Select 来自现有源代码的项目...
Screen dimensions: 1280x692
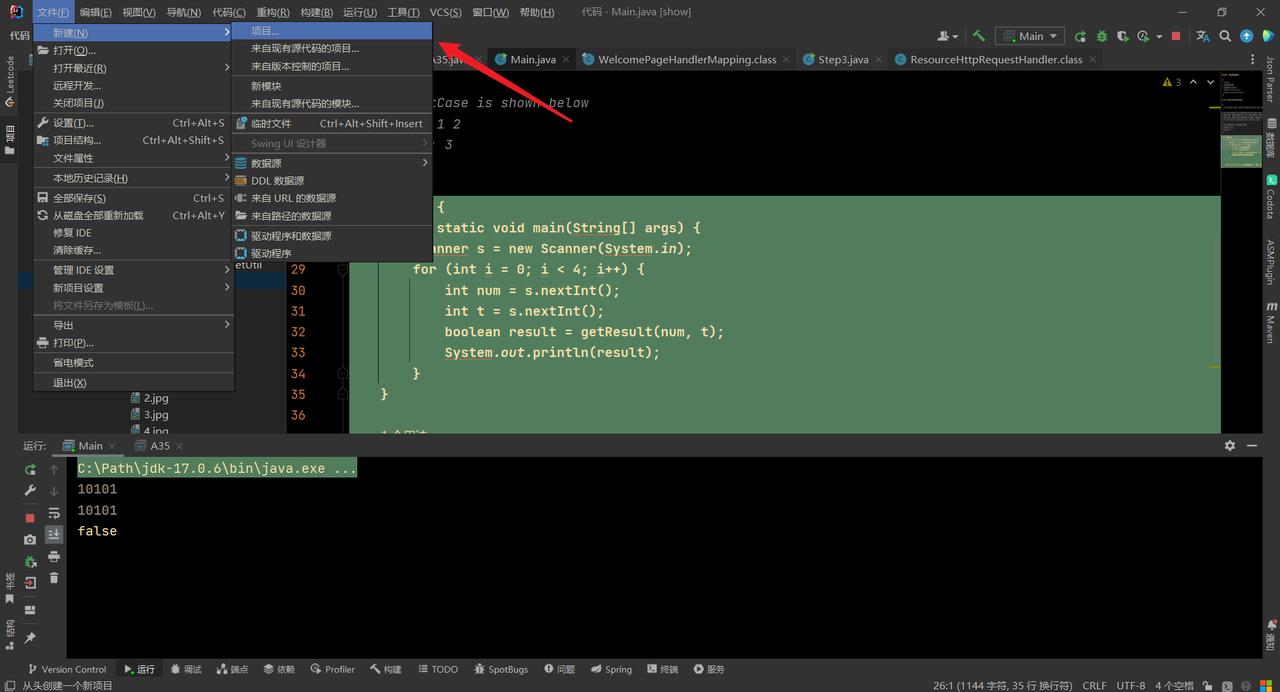pyautogui.click(x=332, y=48)
